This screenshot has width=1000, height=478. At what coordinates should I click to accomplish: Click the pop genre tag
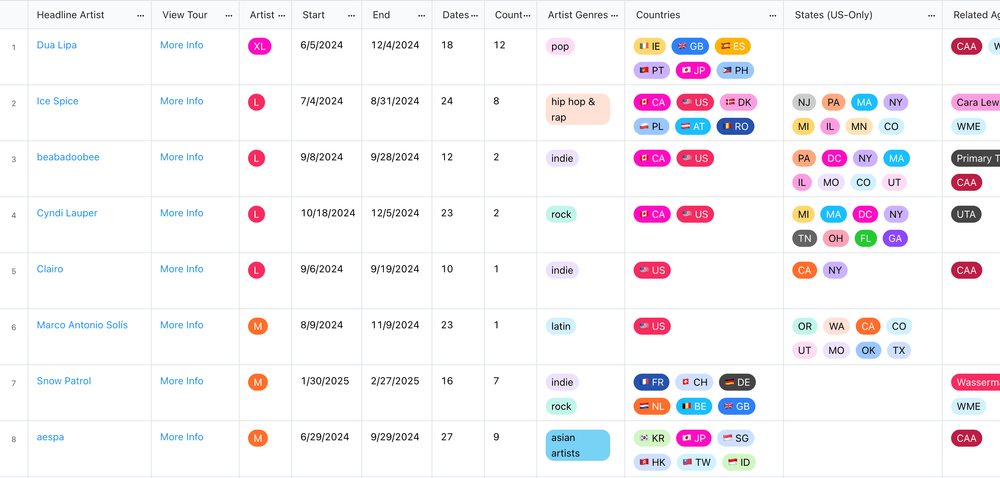(x=560, y=47)
